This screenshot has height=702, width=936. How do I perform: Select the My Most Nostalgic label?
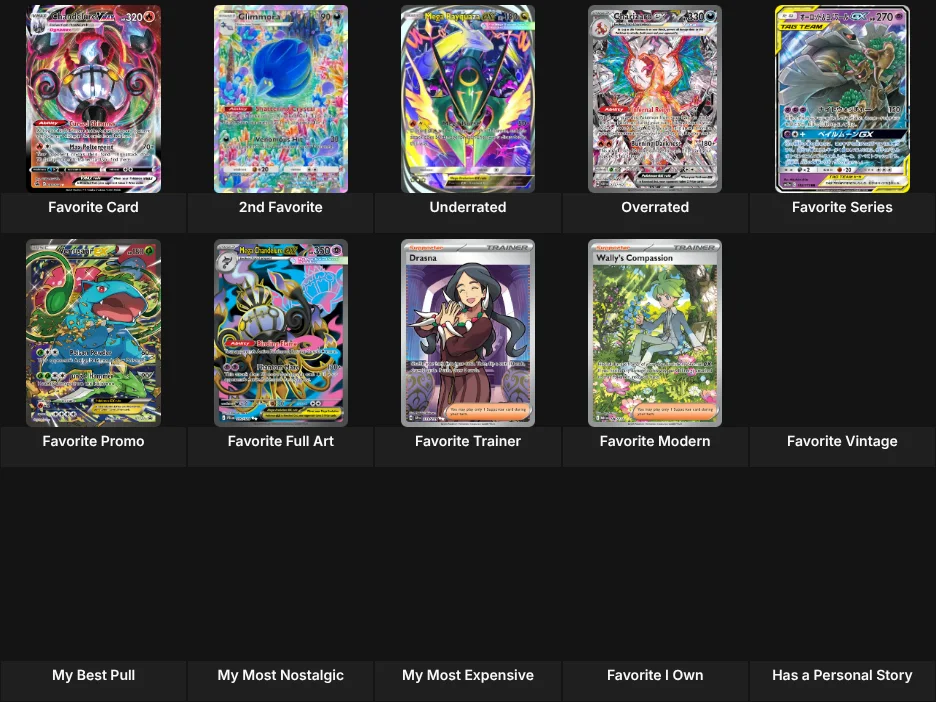click(281, 675)
